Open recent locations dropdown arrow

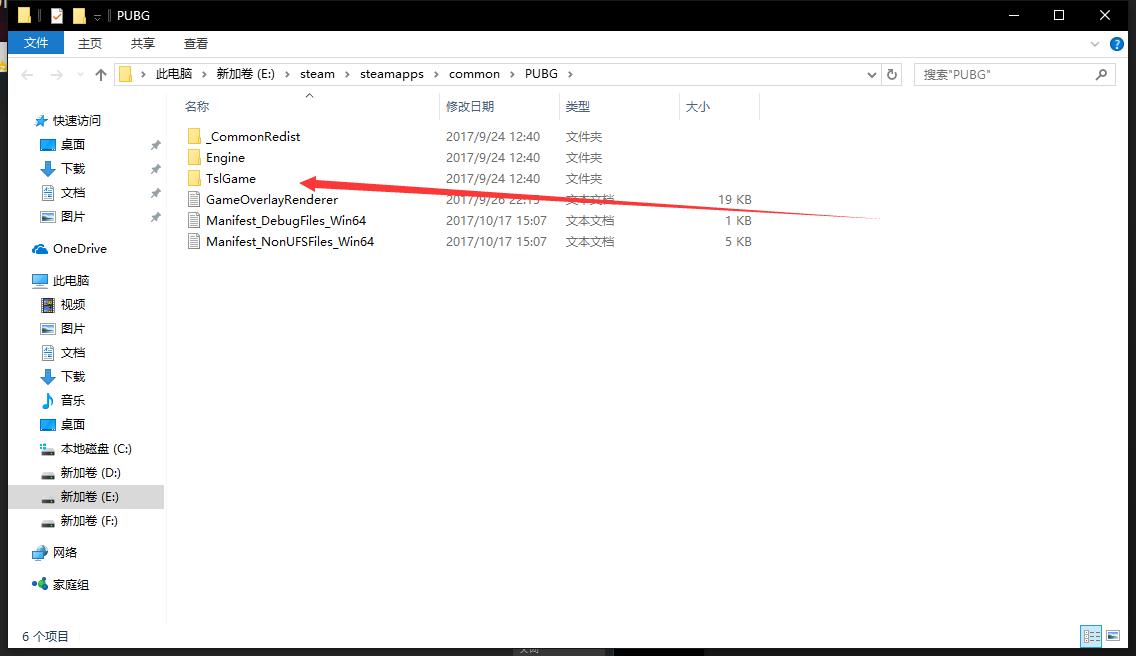[80, 74]
